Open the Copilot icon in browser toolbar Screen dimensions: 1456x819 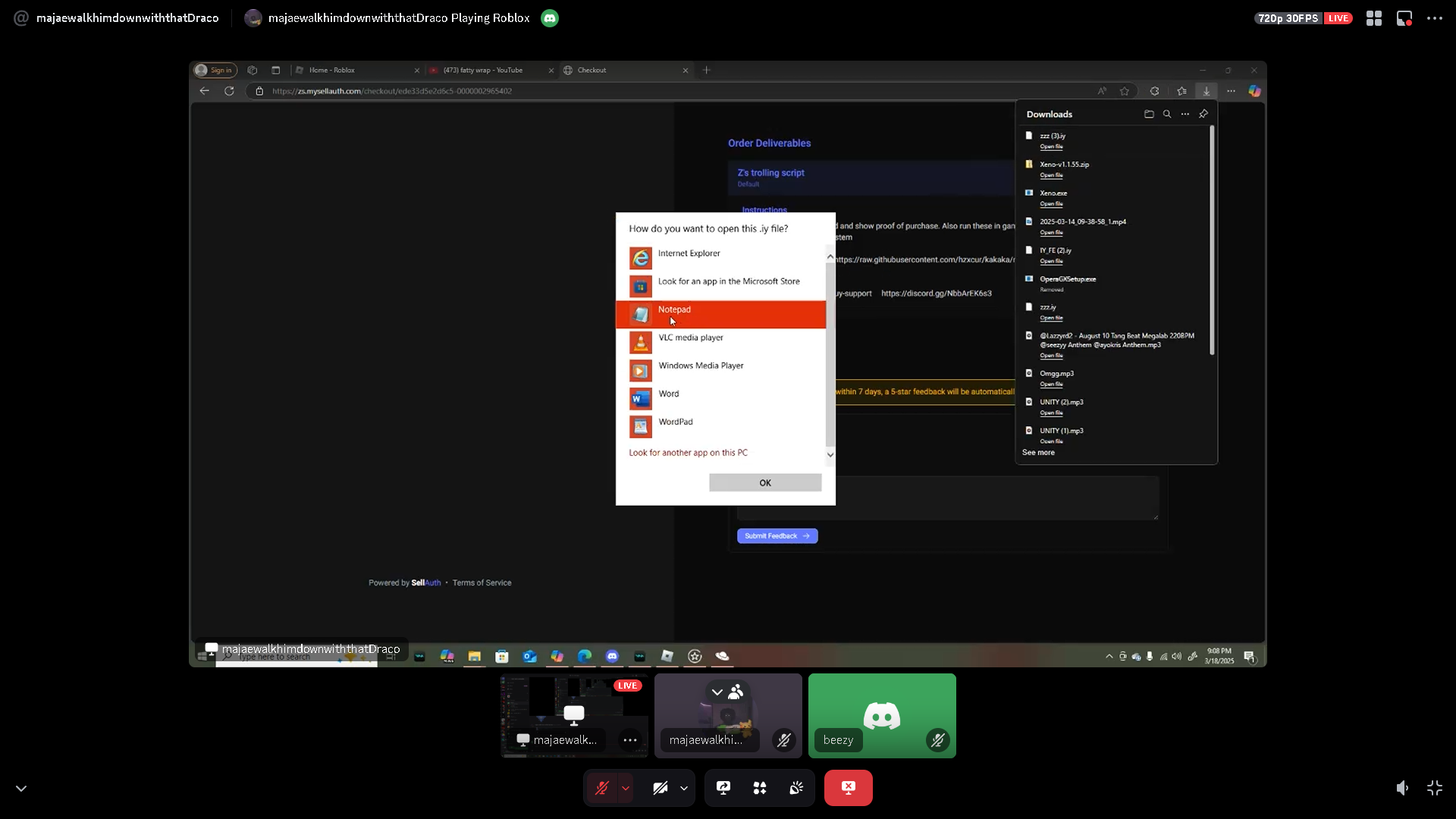pyautogui.click(x=1255, y=91)
